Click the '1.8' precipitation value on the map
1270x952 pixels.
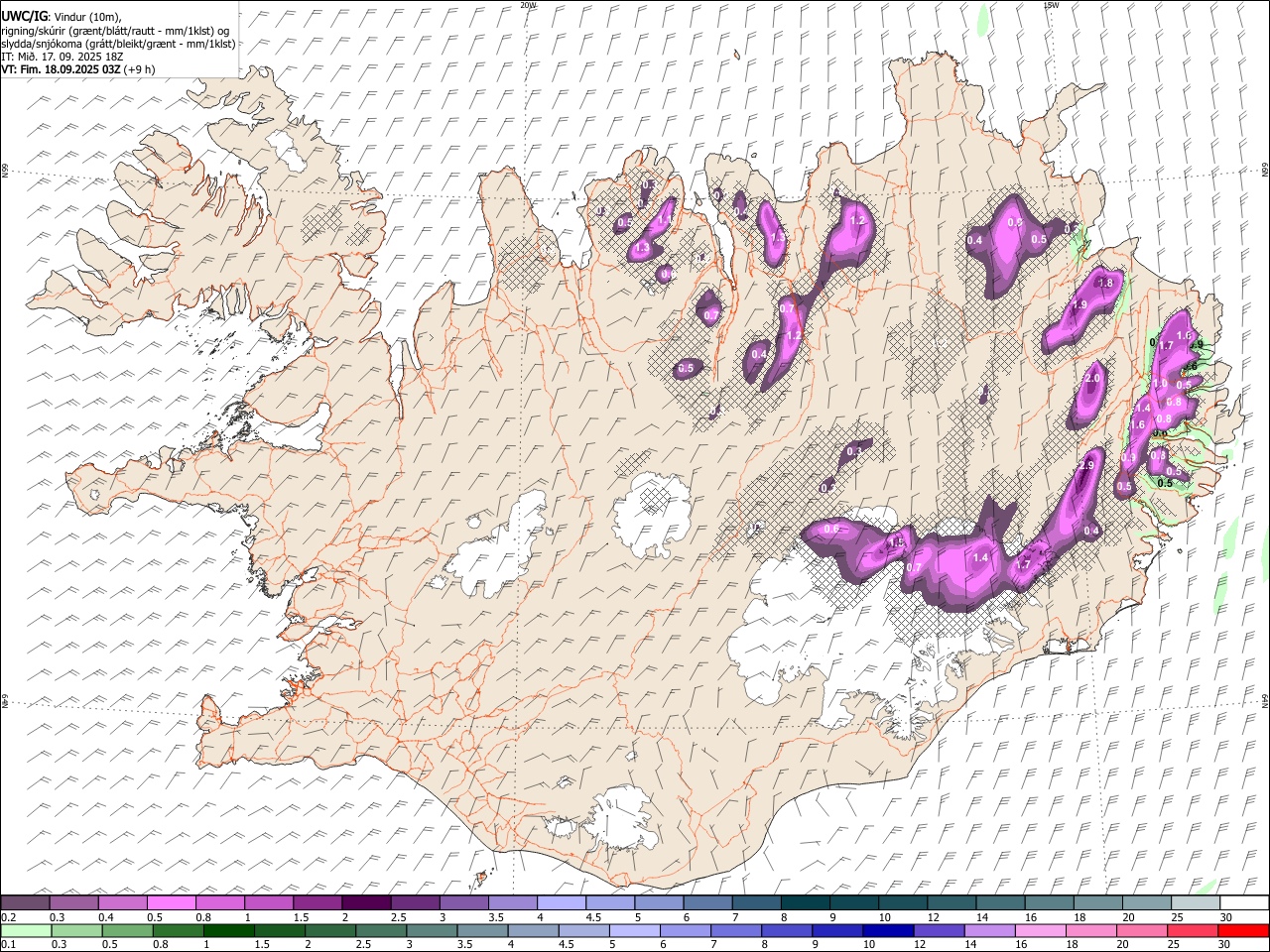click(x=1106, y=283)
